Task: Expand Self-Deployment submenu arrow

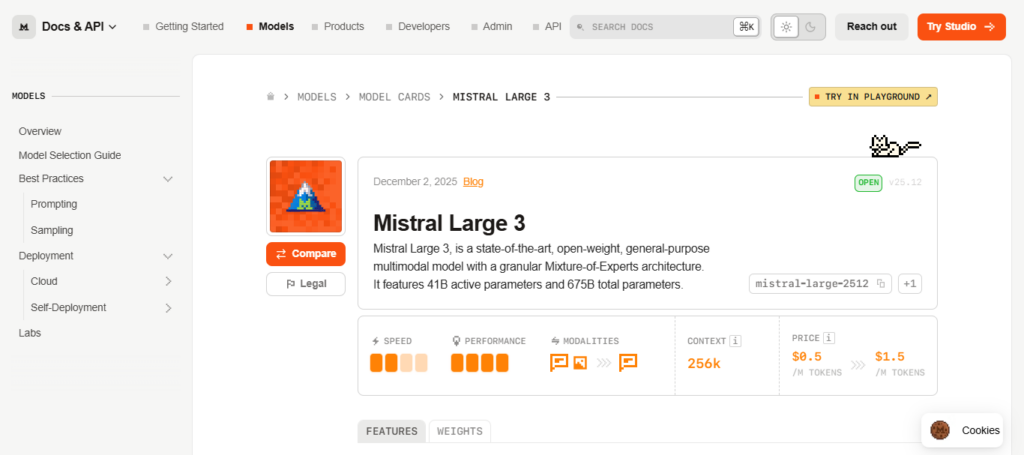Action: tap(168, 307)
